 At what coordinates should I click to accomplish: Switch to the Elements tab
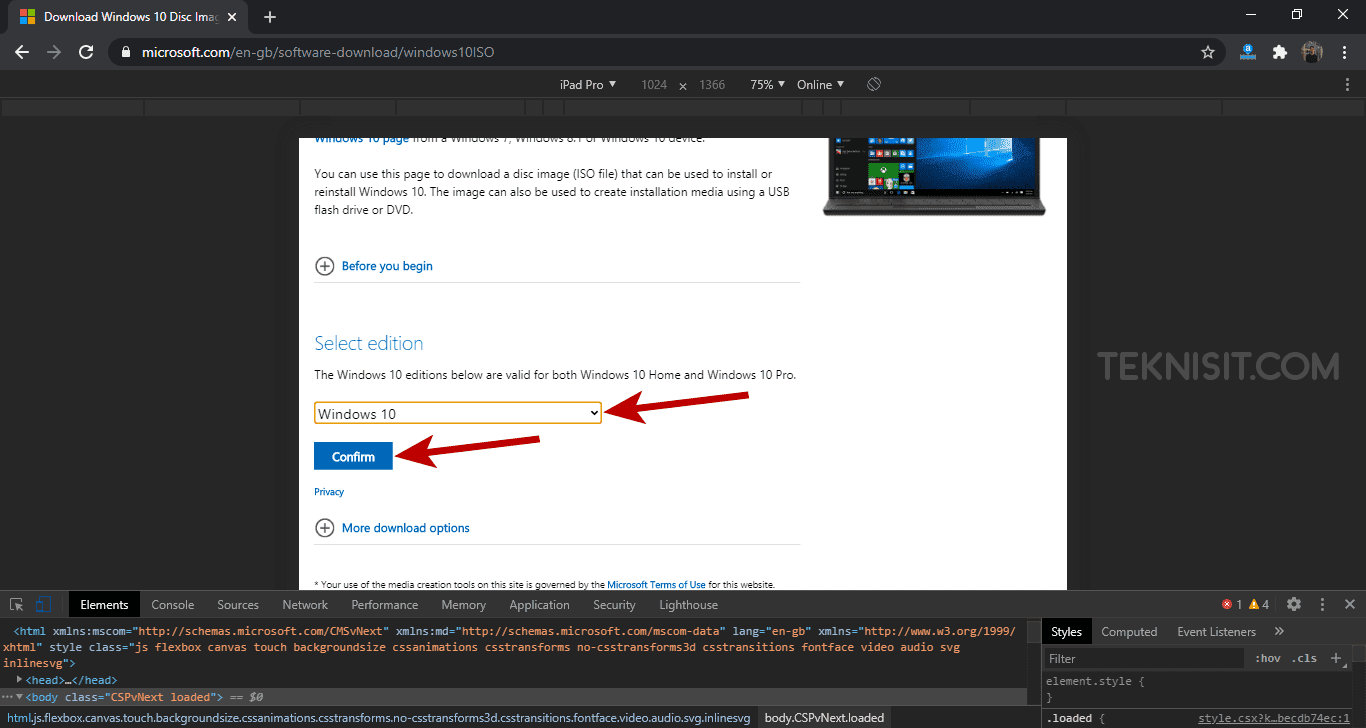[104, 604]
